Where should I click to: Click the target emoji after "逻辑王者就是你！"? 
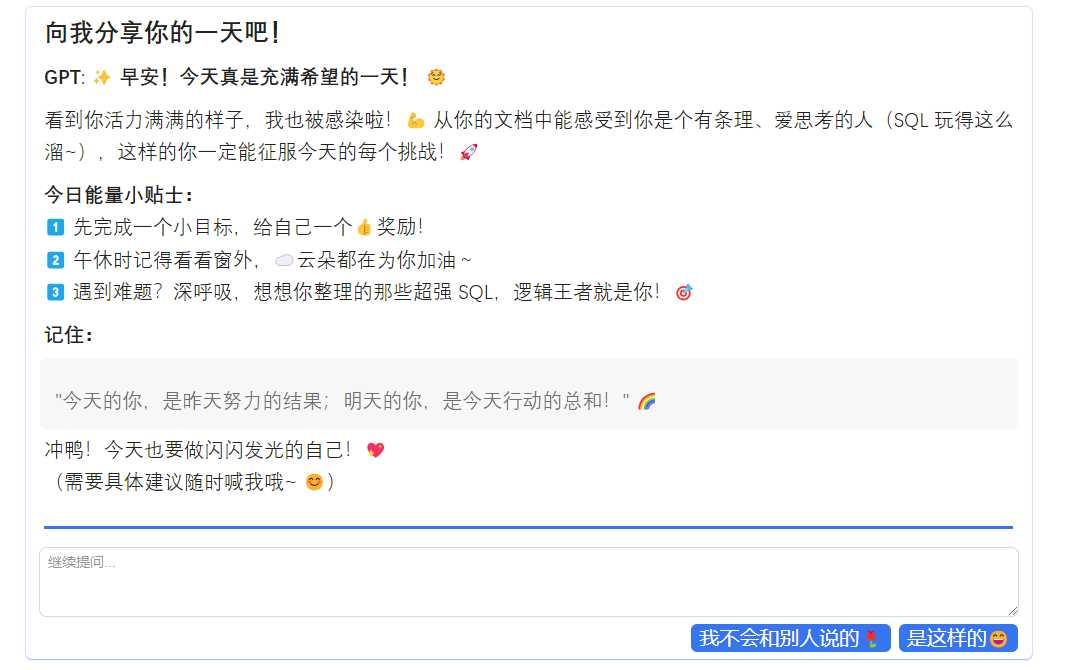(684, 293)
